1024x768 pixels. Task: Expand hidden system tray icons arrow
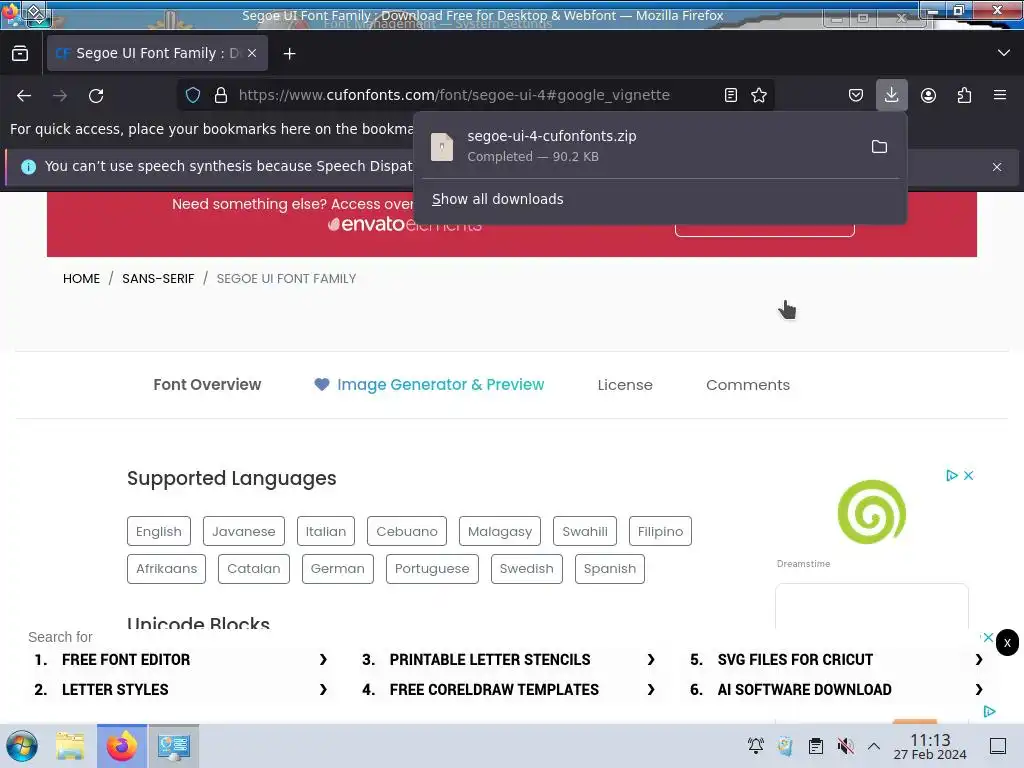(x=874, y=746)
